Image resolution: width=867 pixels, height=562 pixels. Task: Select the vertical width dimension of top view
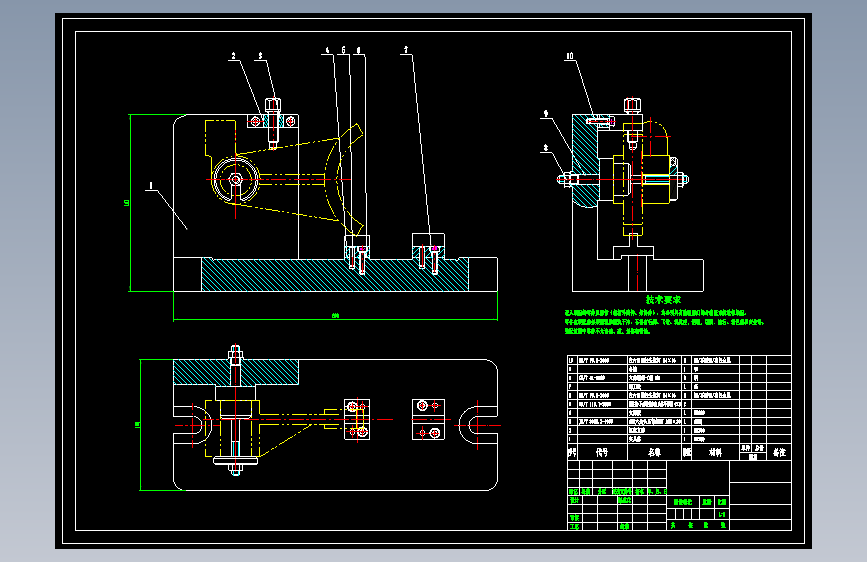click(139, 425)
